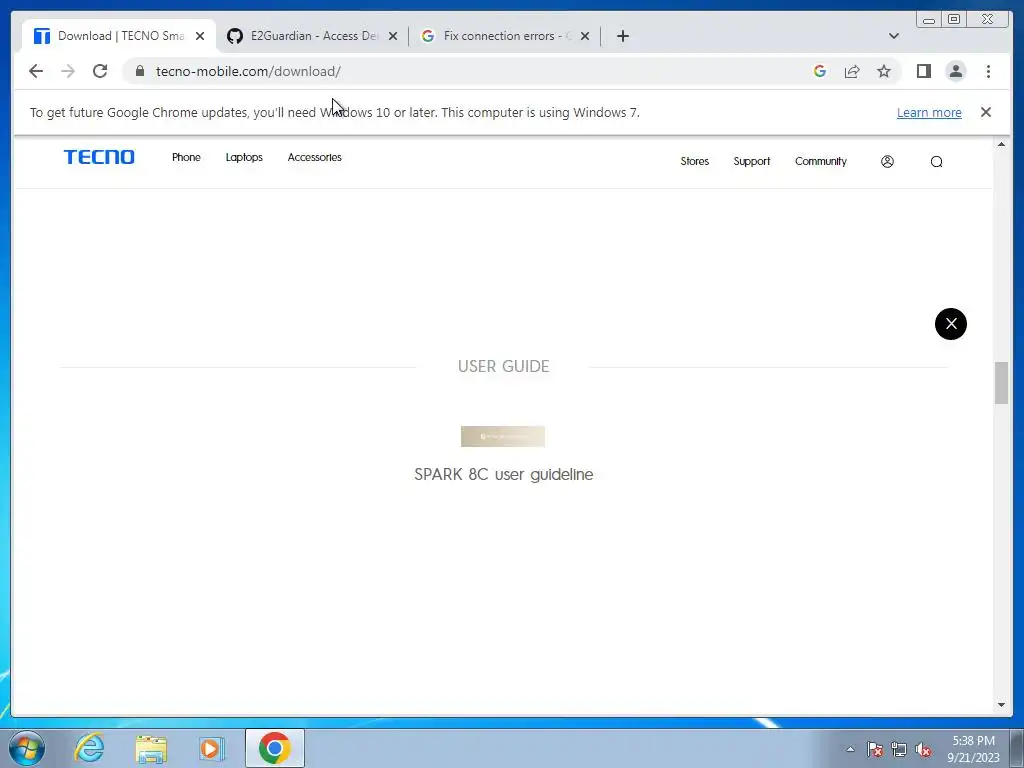Close the E2Guardian tab

coord(392,36)
